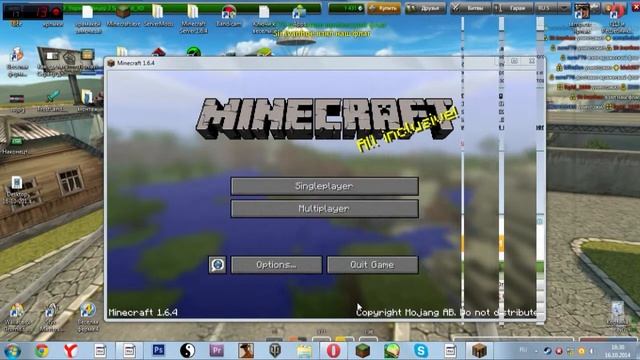This screenshot has height=360, width=640.
Task: Open the Multiplayer menu in Minecraft
Action: (x=324, y=209)
